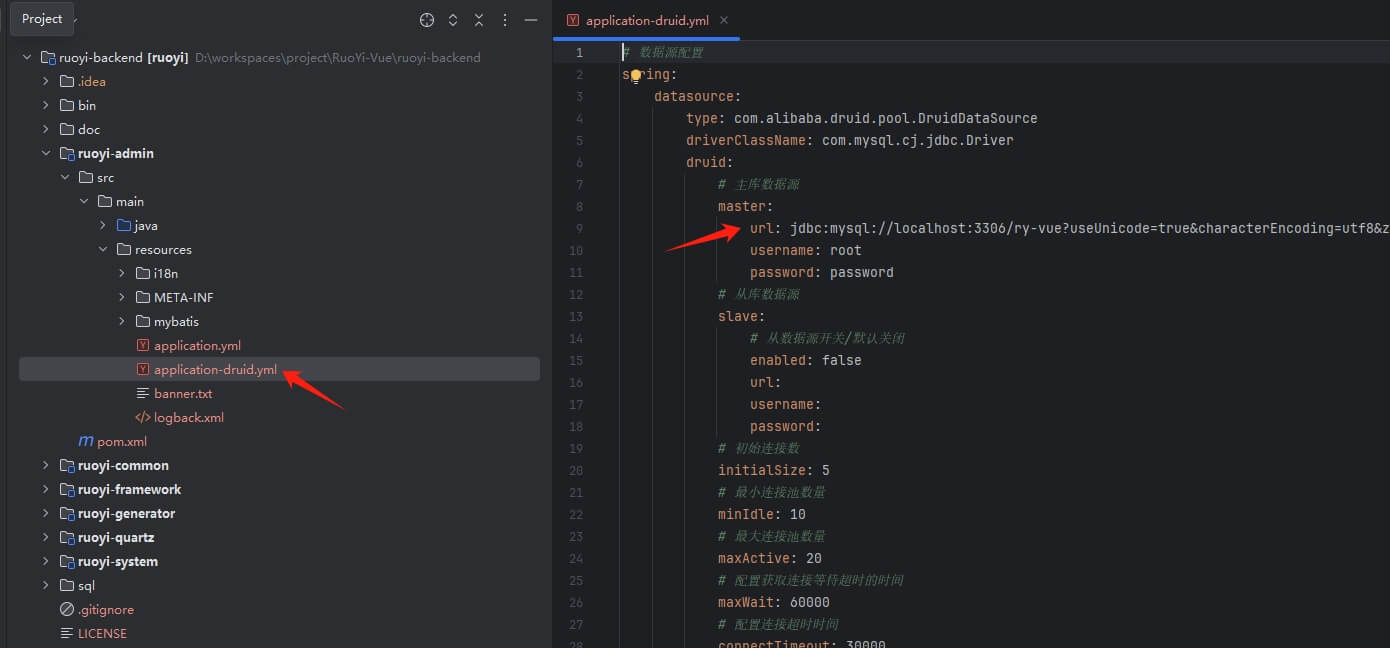Expand the ruoyi-framework module
Image resolution: width=1390 pixels, height=648 pixels.
tap(46, 490)
